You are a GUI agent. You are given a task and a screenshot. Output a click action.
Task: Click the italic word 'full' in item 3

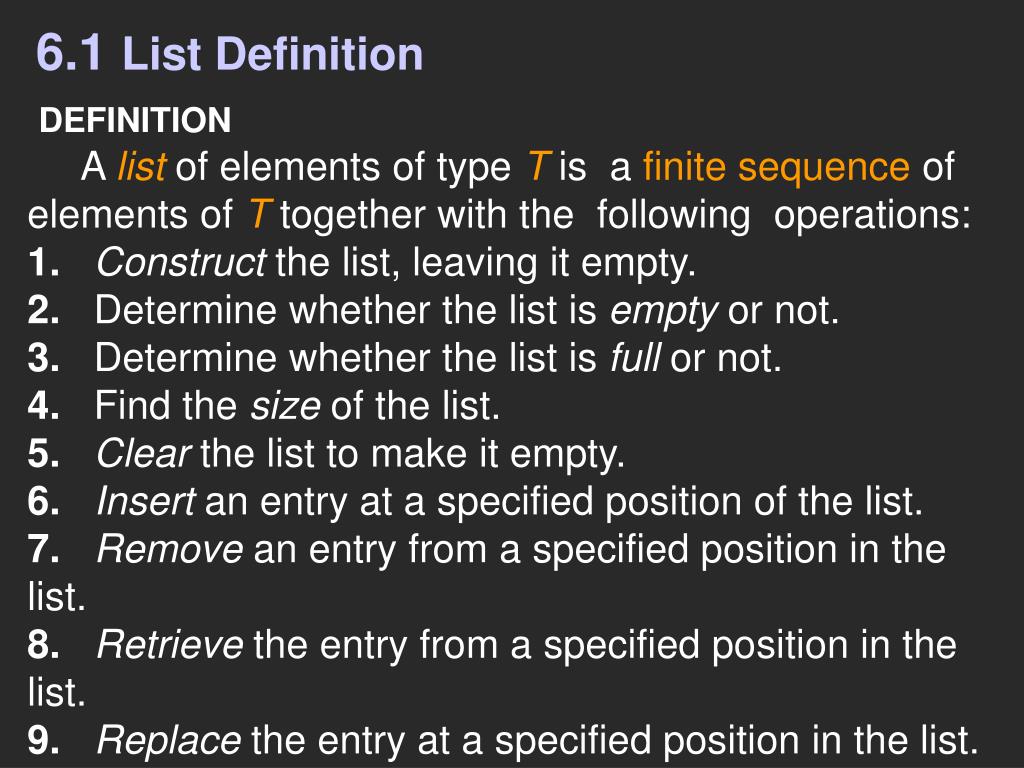(x=635, y=358)
